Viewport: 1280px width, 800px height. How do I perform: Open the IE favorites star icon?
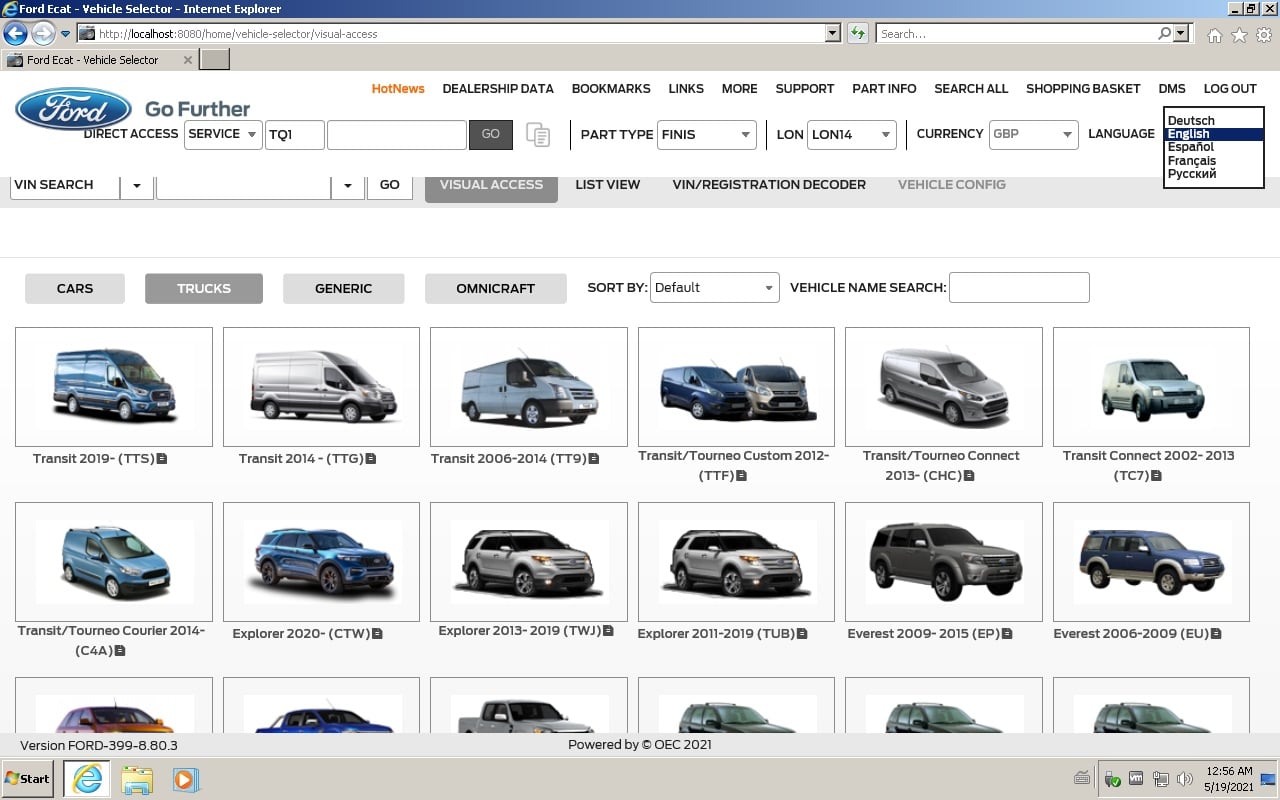(x=1239, y=35)
